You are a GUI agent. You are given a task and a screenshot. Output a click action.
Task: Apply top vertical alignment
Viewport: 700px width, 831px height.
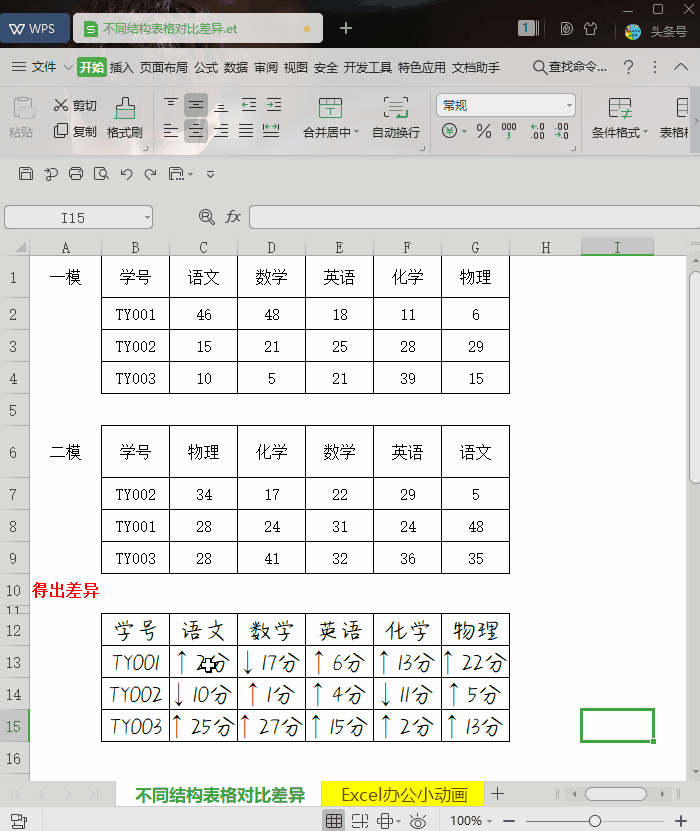(170, 105)
